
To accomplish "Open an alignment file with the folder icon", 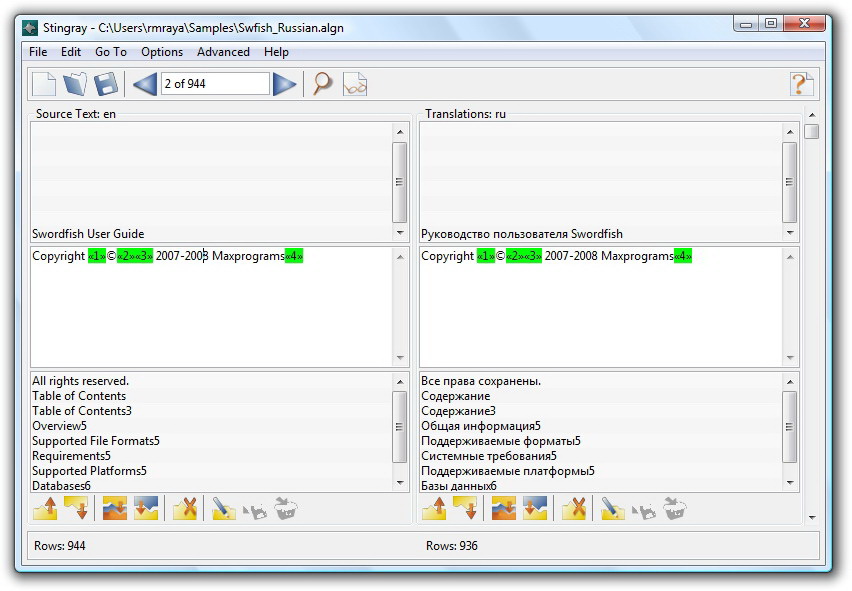I will 75,84.
